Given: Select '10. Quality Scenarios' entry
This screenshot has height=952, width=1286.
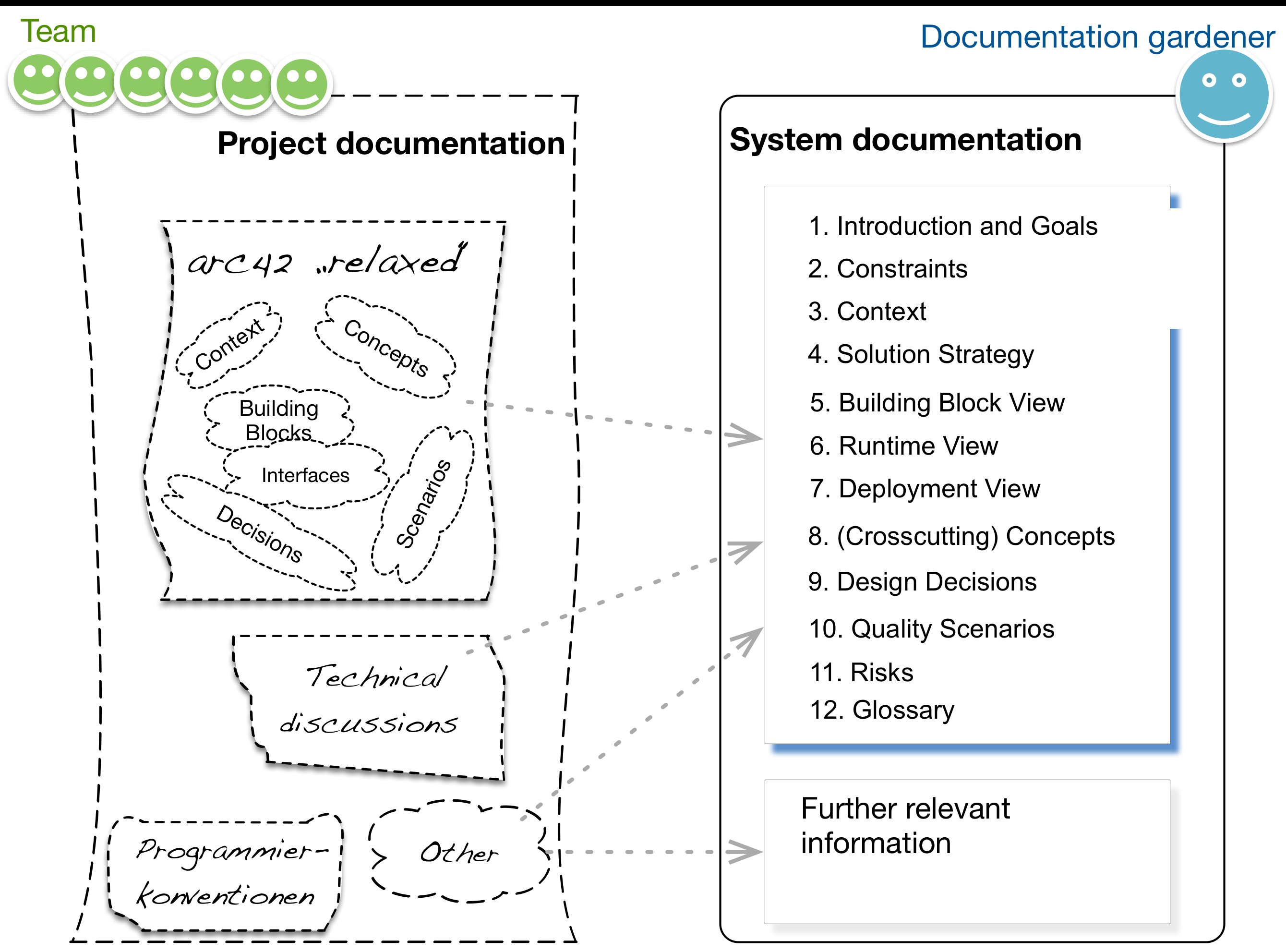Looking at the screenshot, I should point(931,628).
